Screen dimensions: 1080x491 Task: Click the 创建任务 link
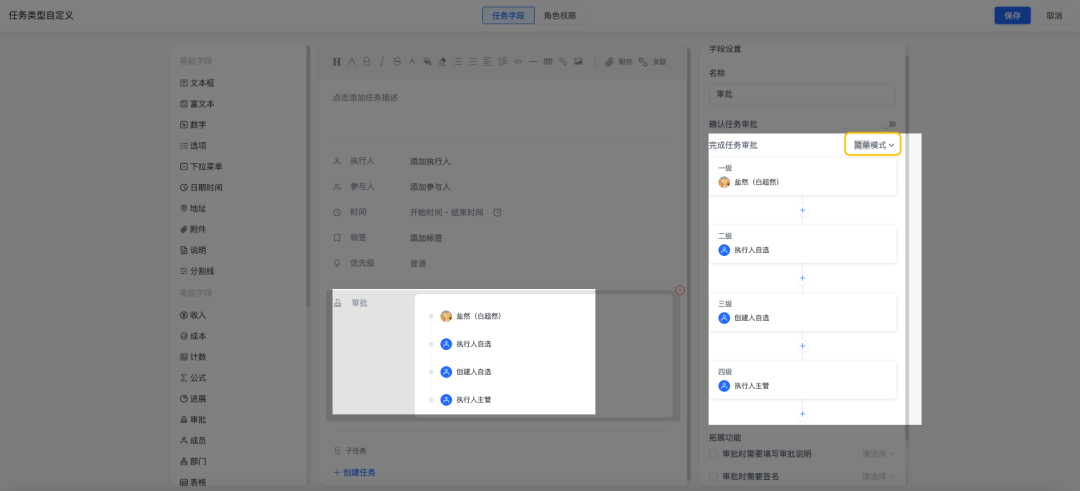355,472
